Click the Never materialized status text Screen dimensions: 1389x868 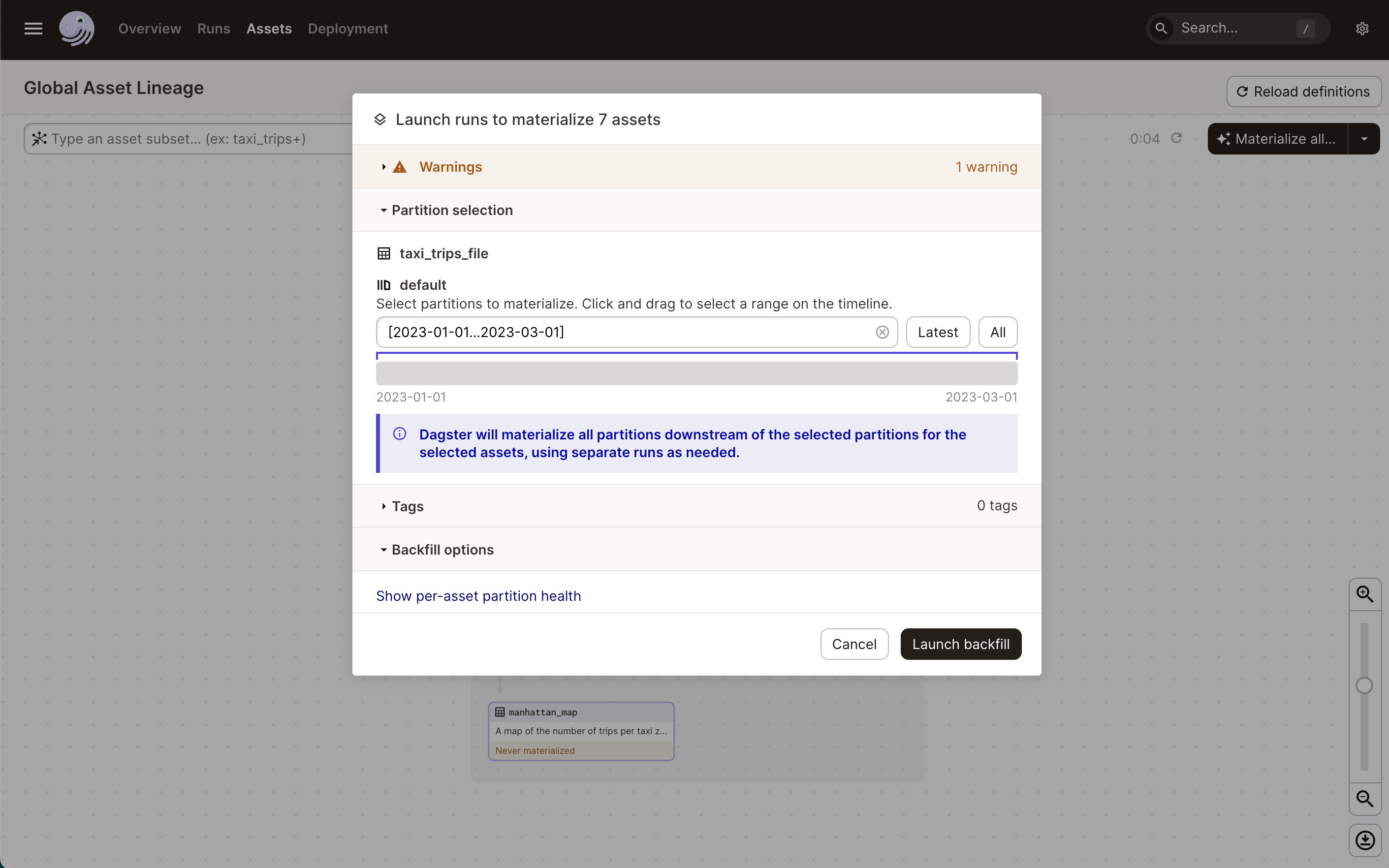pos(535,751)
